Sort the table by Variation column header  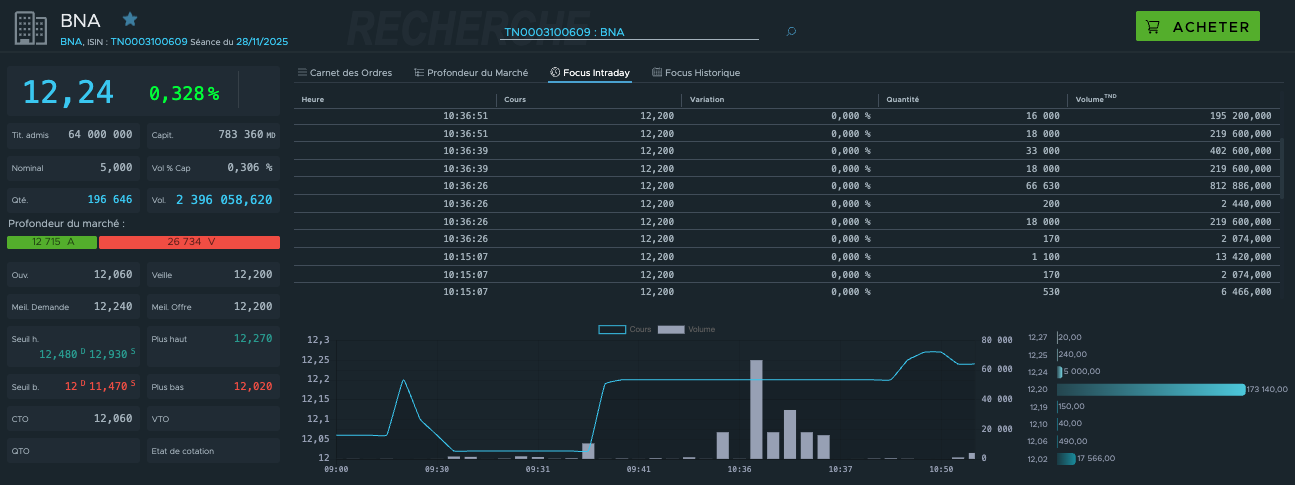(x=707, y=100)
